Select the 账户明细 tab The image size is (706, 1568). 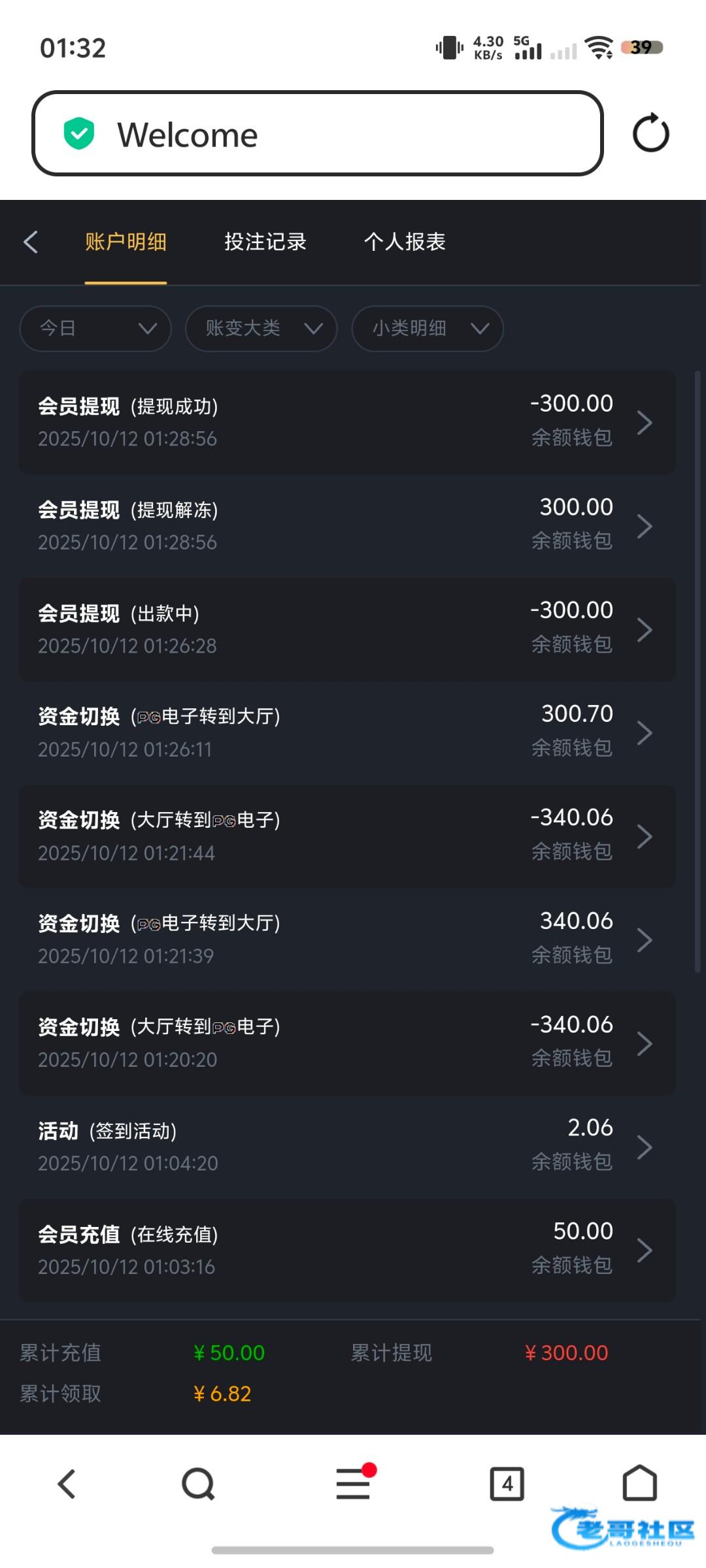coord(126,242)
